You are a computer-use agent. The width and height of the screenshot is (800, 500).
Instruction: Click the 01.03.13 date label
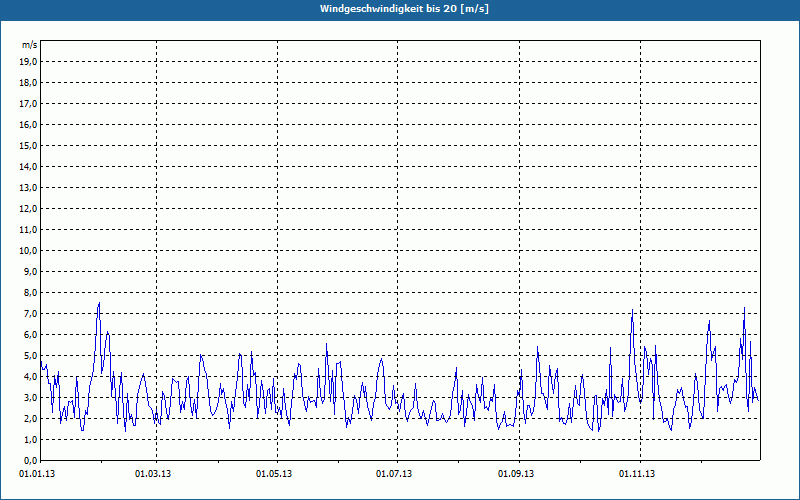[153, 474]
